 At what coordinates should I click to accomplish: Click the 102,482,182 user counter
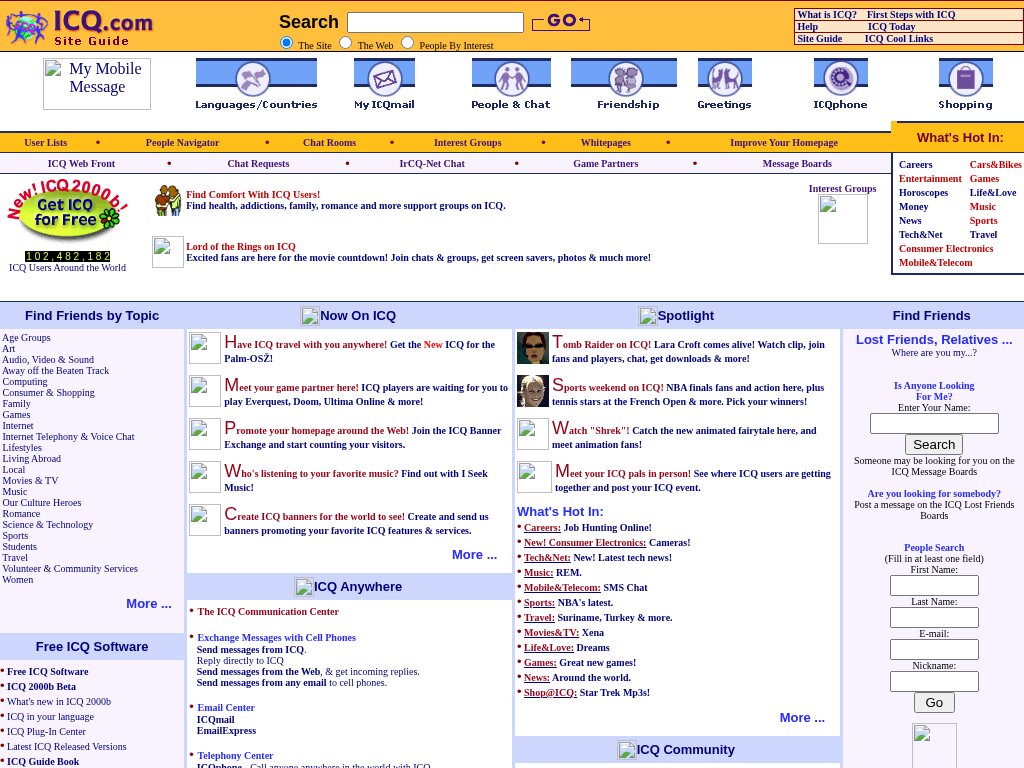pyautogui.click(x=68, y=257)
